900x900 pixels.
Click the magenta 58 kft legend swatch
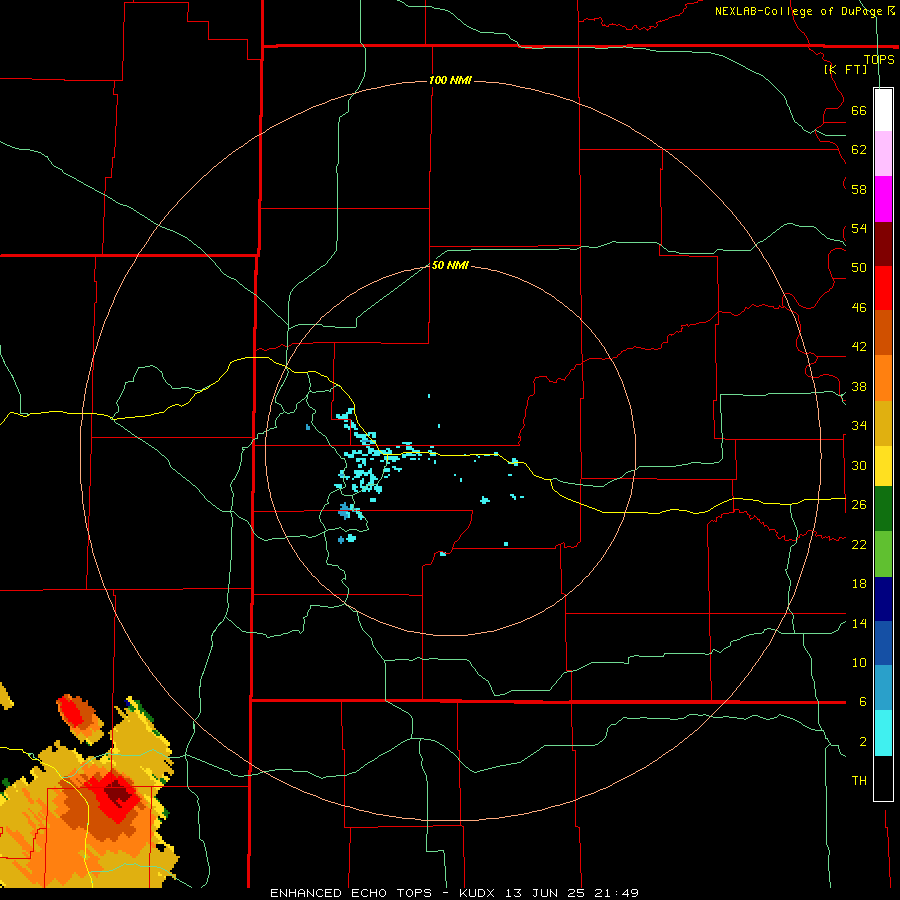tap(883, 199)
